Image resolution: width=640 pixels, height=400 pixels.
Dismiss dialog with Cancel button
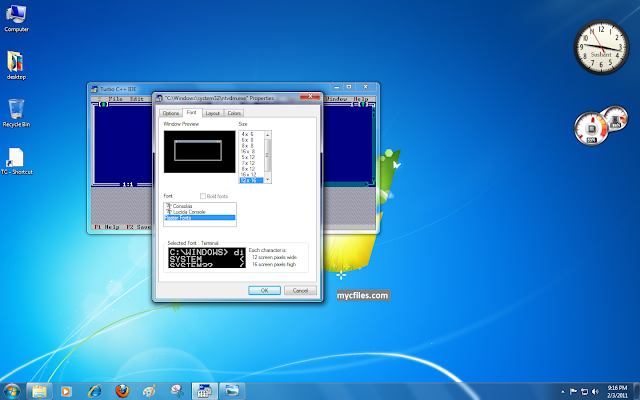[300, 291]
